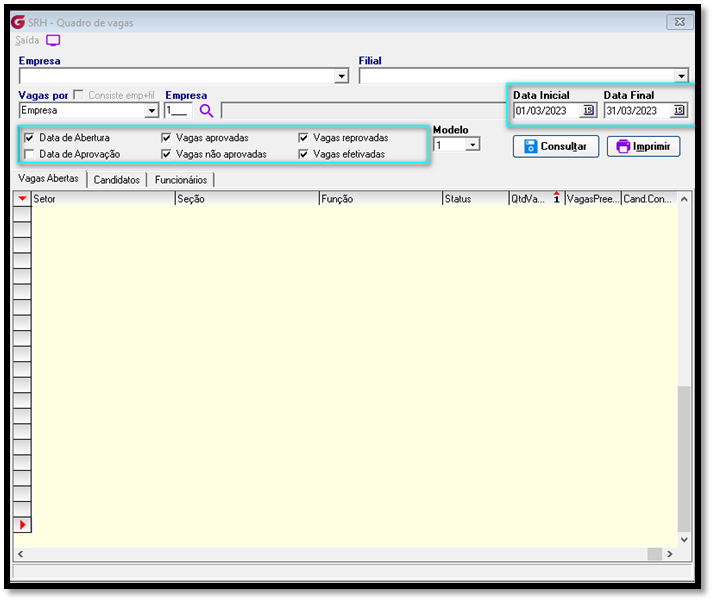Click the Cand.Con... column header
This screenshot has height=602, width=714.
click(x=649, y=199)
